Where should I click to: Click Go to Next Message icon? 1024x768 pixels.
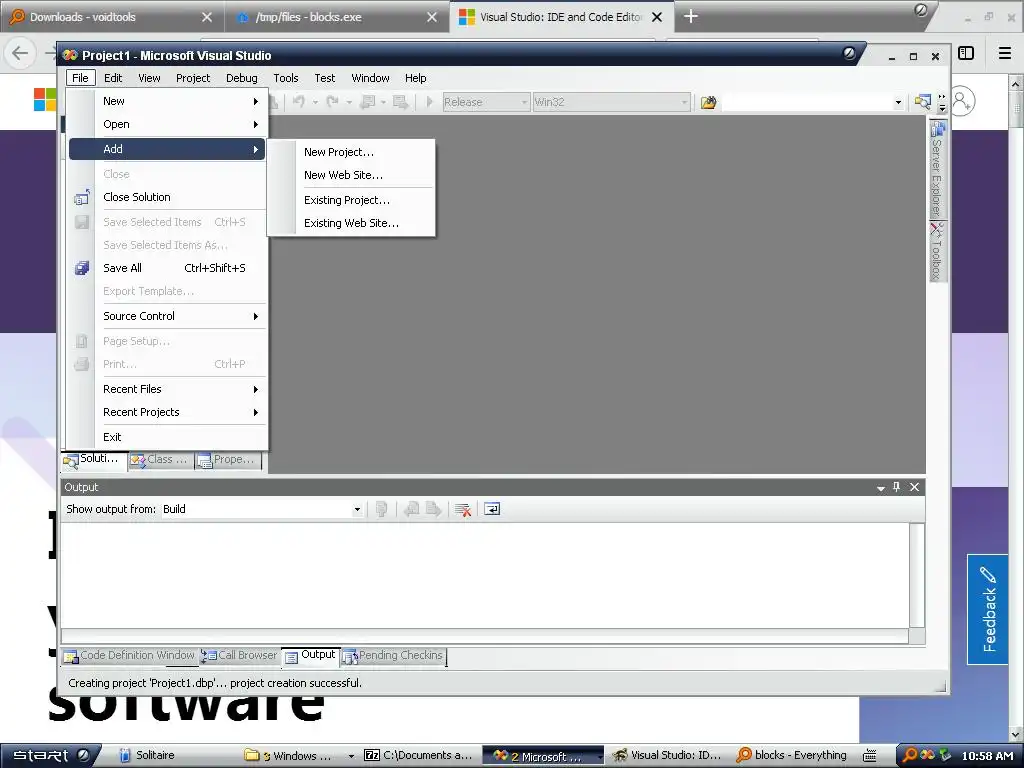click(x=433, y=509)
